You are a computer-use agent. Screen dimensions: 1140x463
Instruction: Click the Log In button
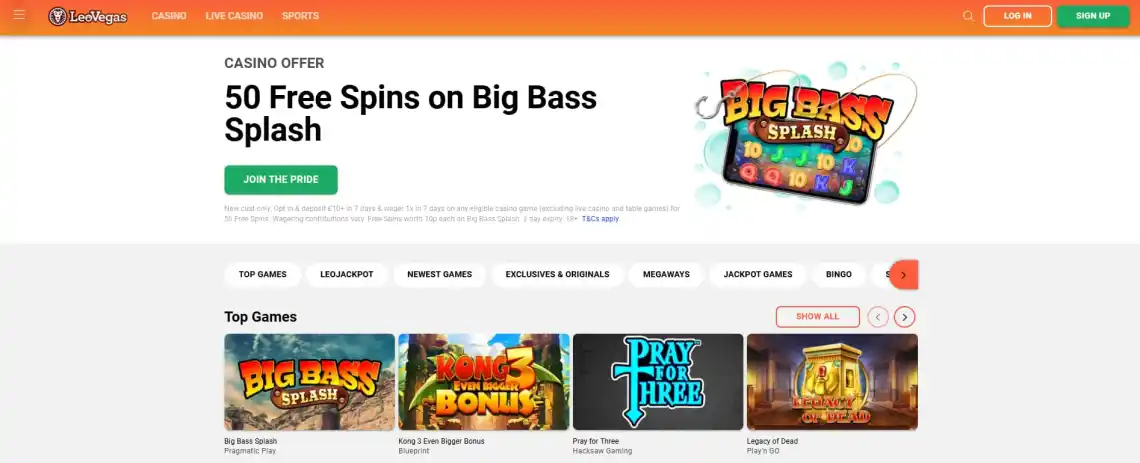[x=1017, y=16]
